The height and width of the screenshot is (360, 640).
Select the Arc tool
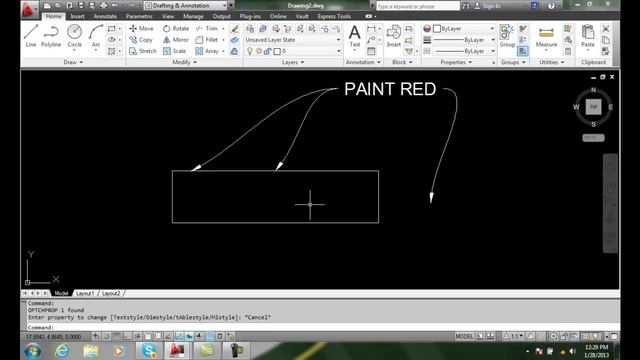click(x=96, y=36)
